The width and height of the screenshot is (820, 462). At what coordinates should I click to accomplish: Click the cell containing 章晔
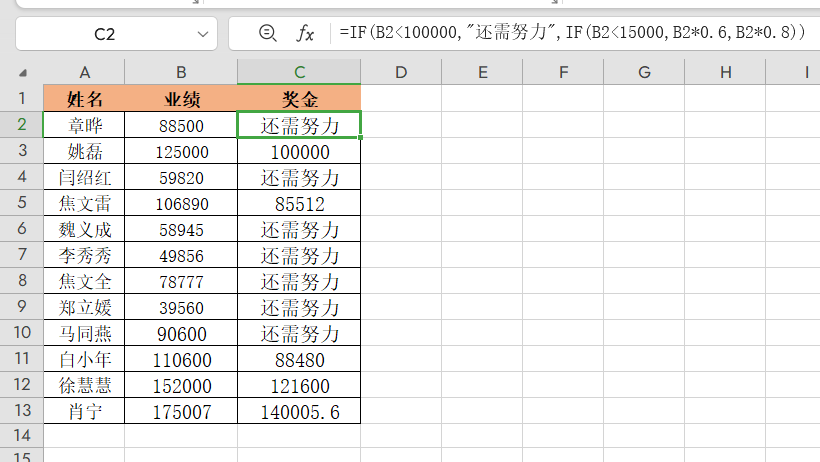[84, 125]
